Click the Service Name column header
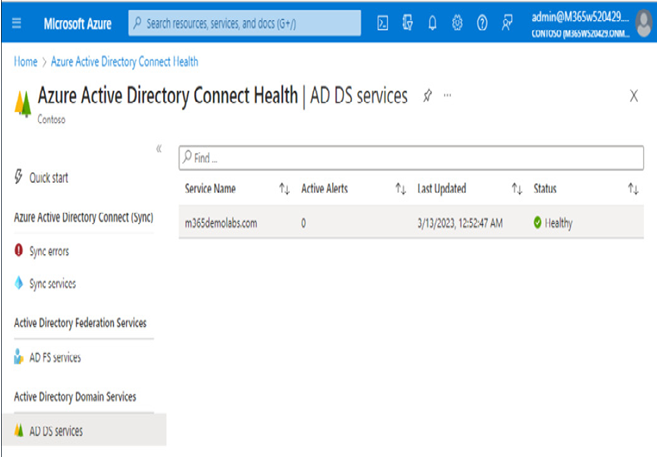Screen dimensions: 658x464 click(x=210, y=189)
